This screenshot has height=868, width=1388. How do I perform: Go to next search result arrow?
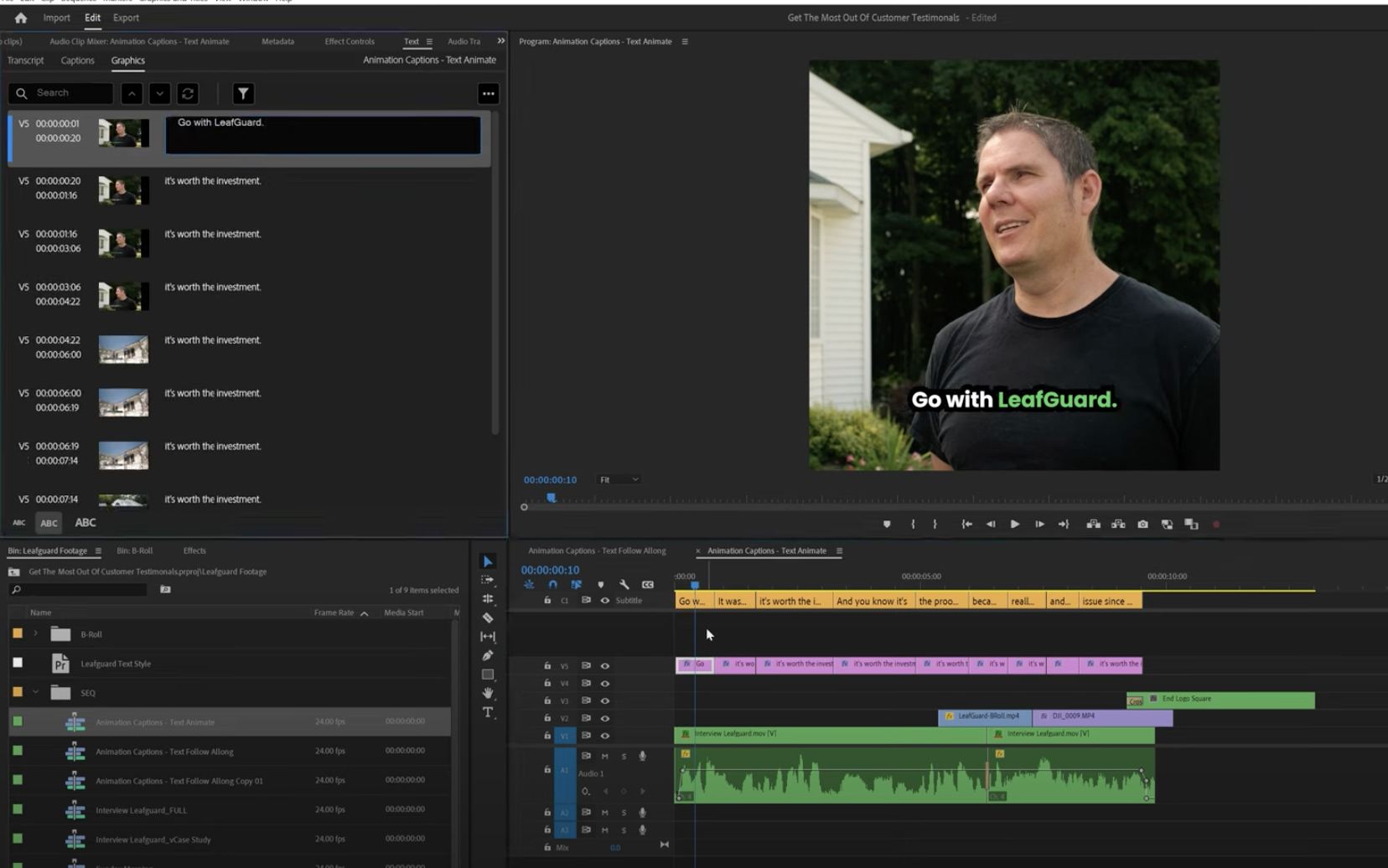click(x=159, y=94)
